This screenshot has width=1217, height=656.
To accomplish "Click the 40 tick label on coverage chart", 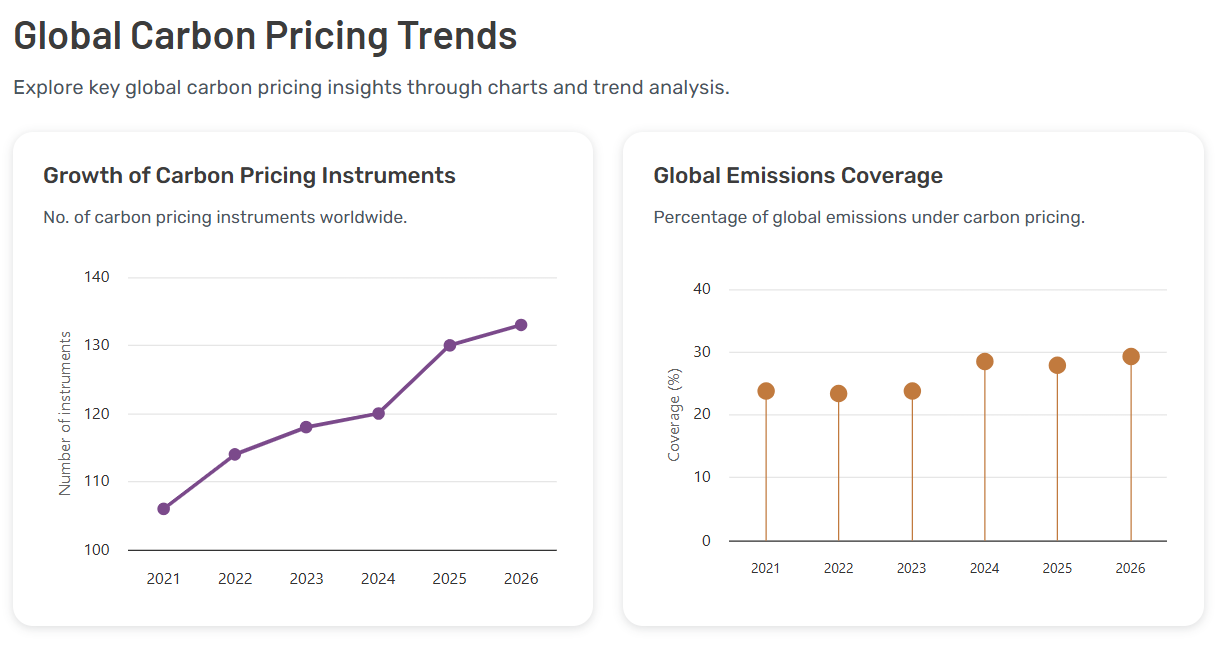I will (702, 289).
